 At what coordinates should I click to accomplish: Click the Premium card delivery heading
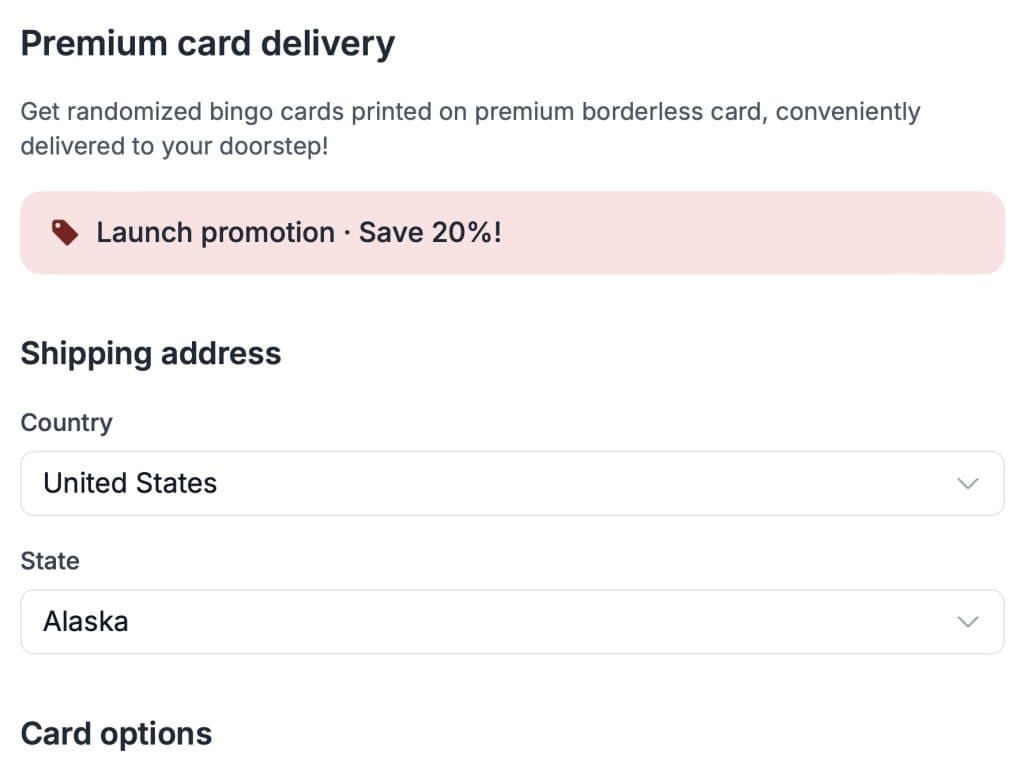(208, 42)
